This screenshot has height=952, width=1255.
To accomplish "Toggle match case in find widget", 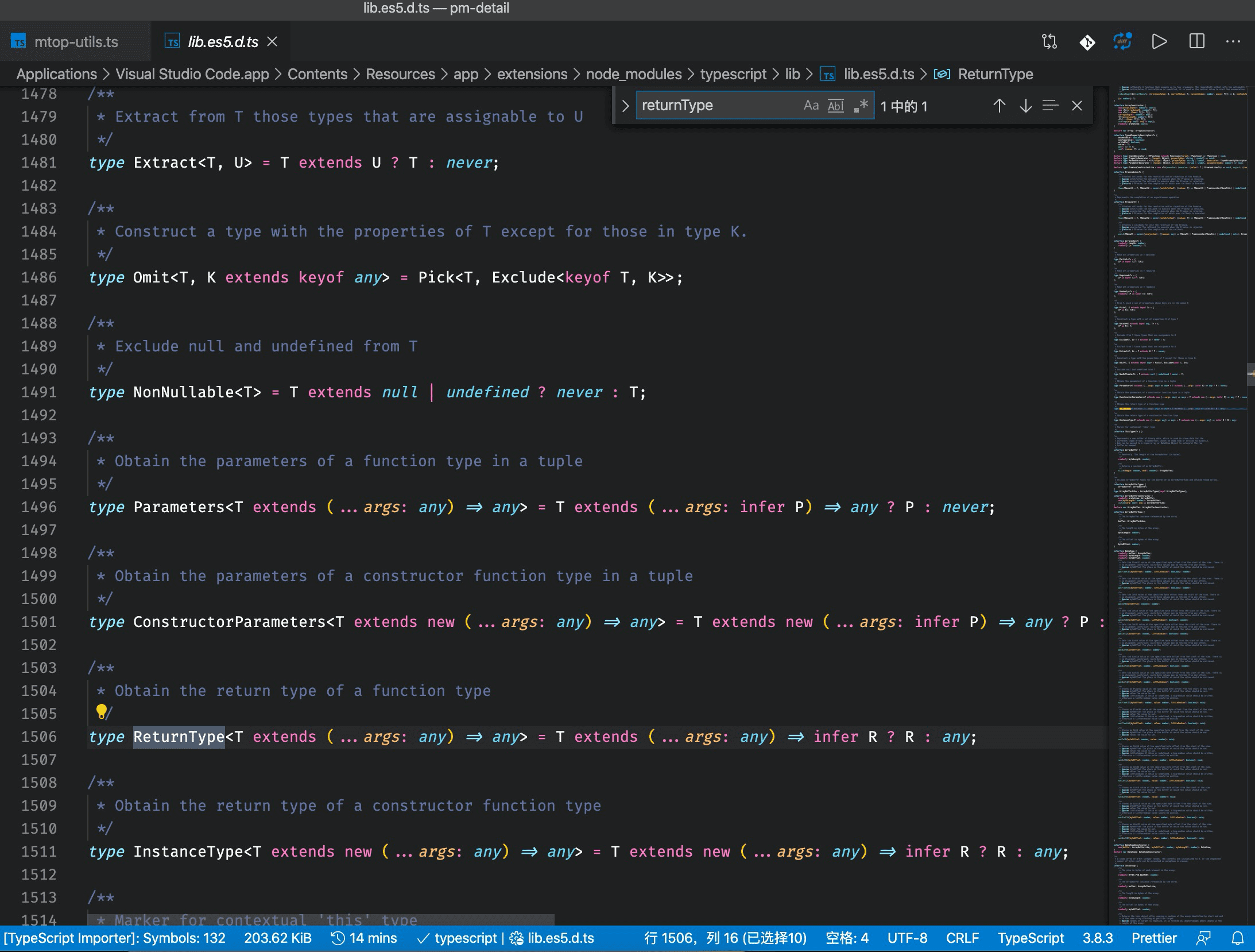I will [811, 106].
